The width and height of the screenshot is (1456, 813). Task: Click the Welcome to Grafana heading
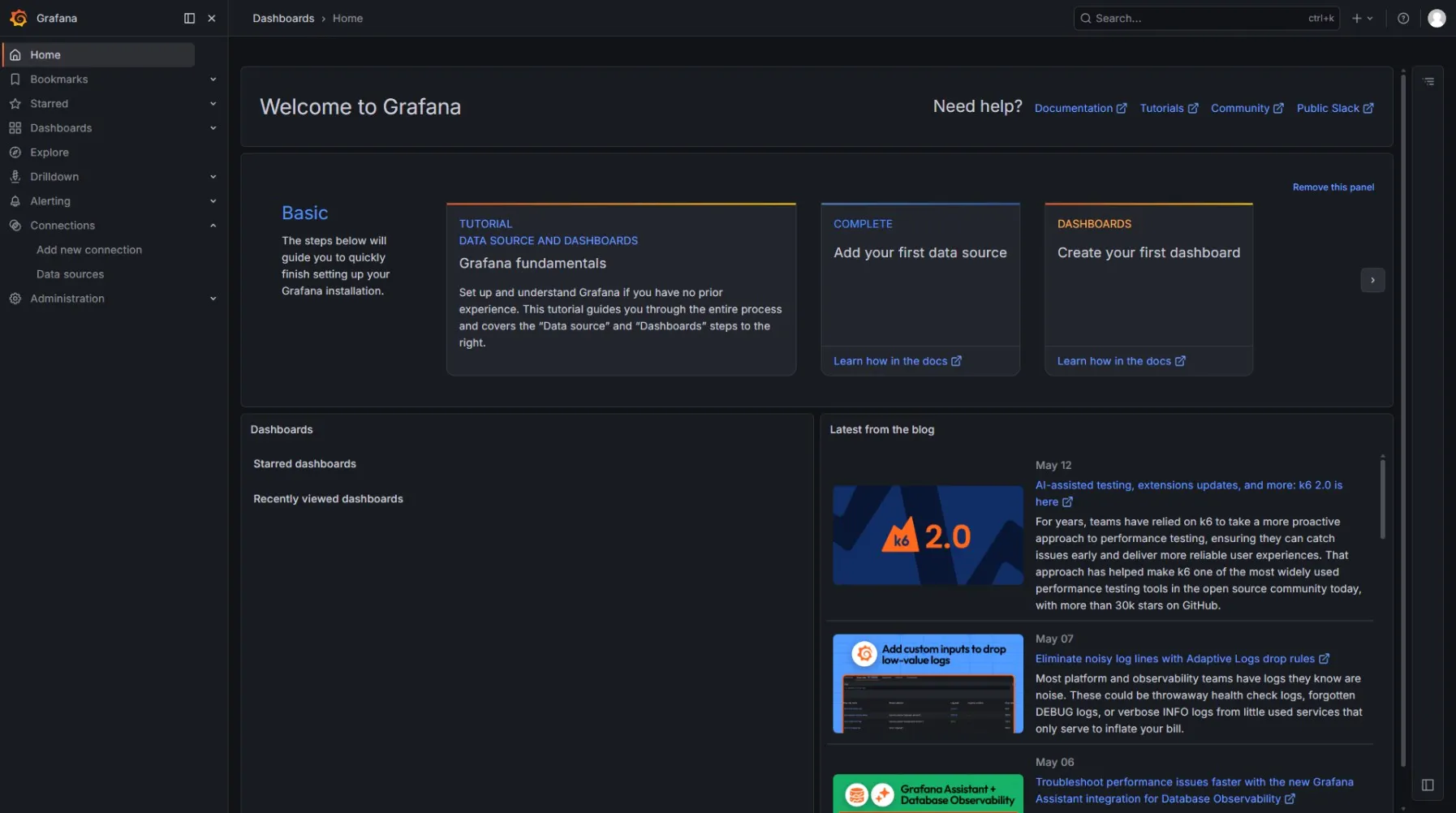pos(360,106)
